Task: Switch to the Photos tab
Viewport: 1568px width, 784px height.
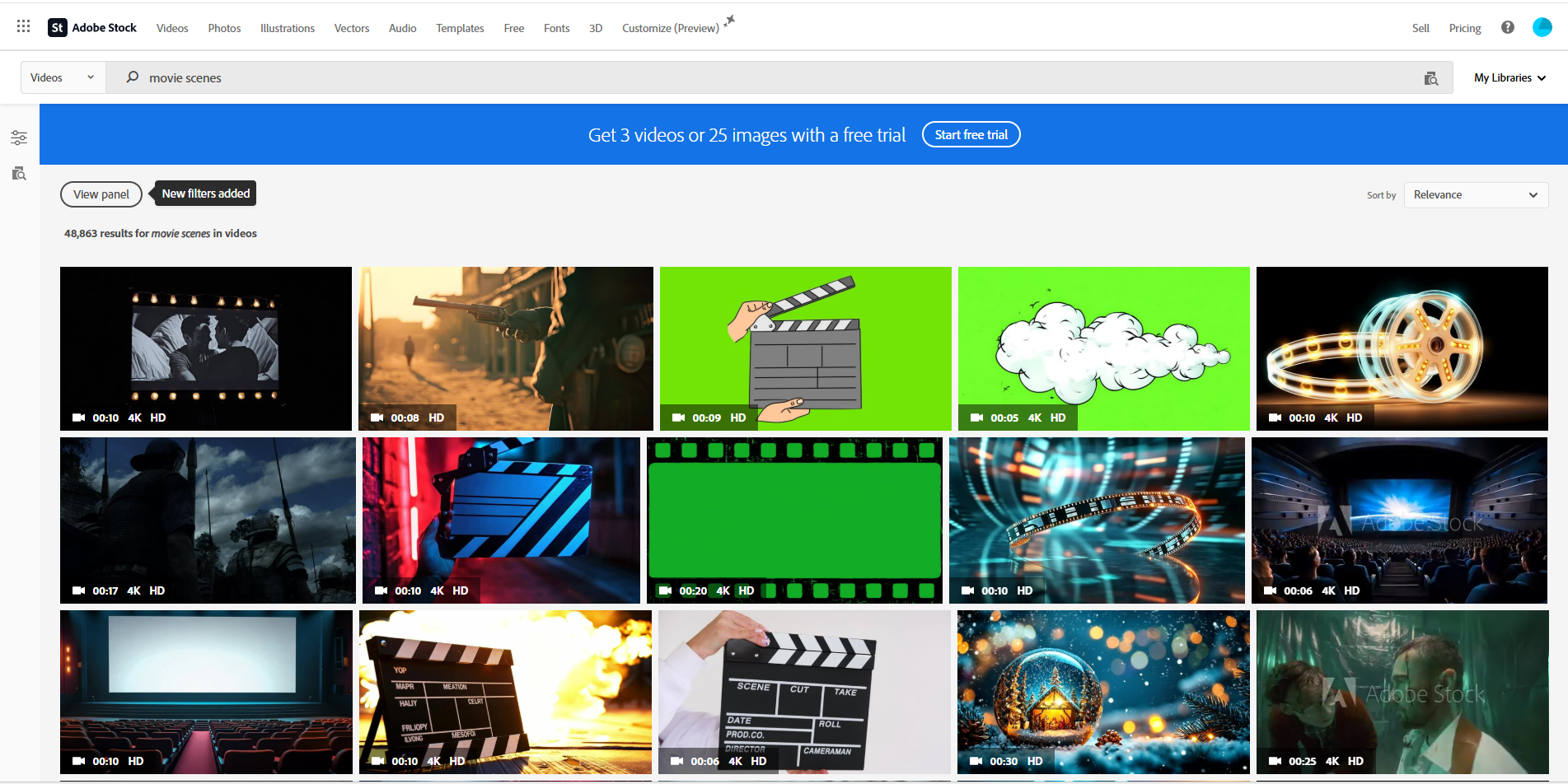Action: click(x=223, y=27)
